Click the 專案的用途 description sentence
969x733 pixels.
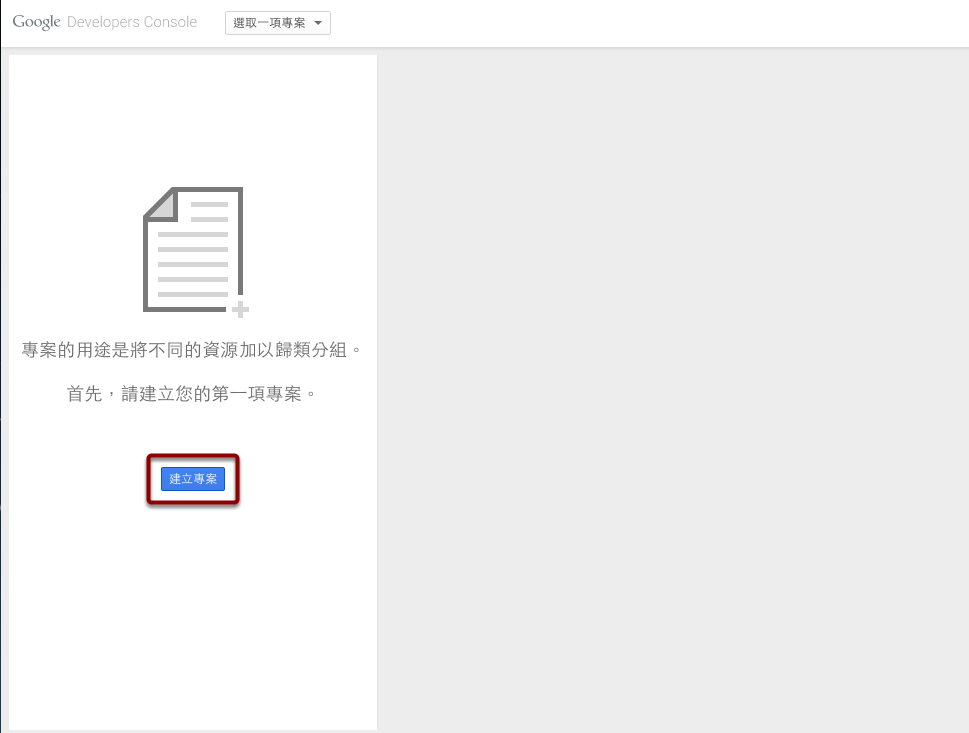pos(192,350)
